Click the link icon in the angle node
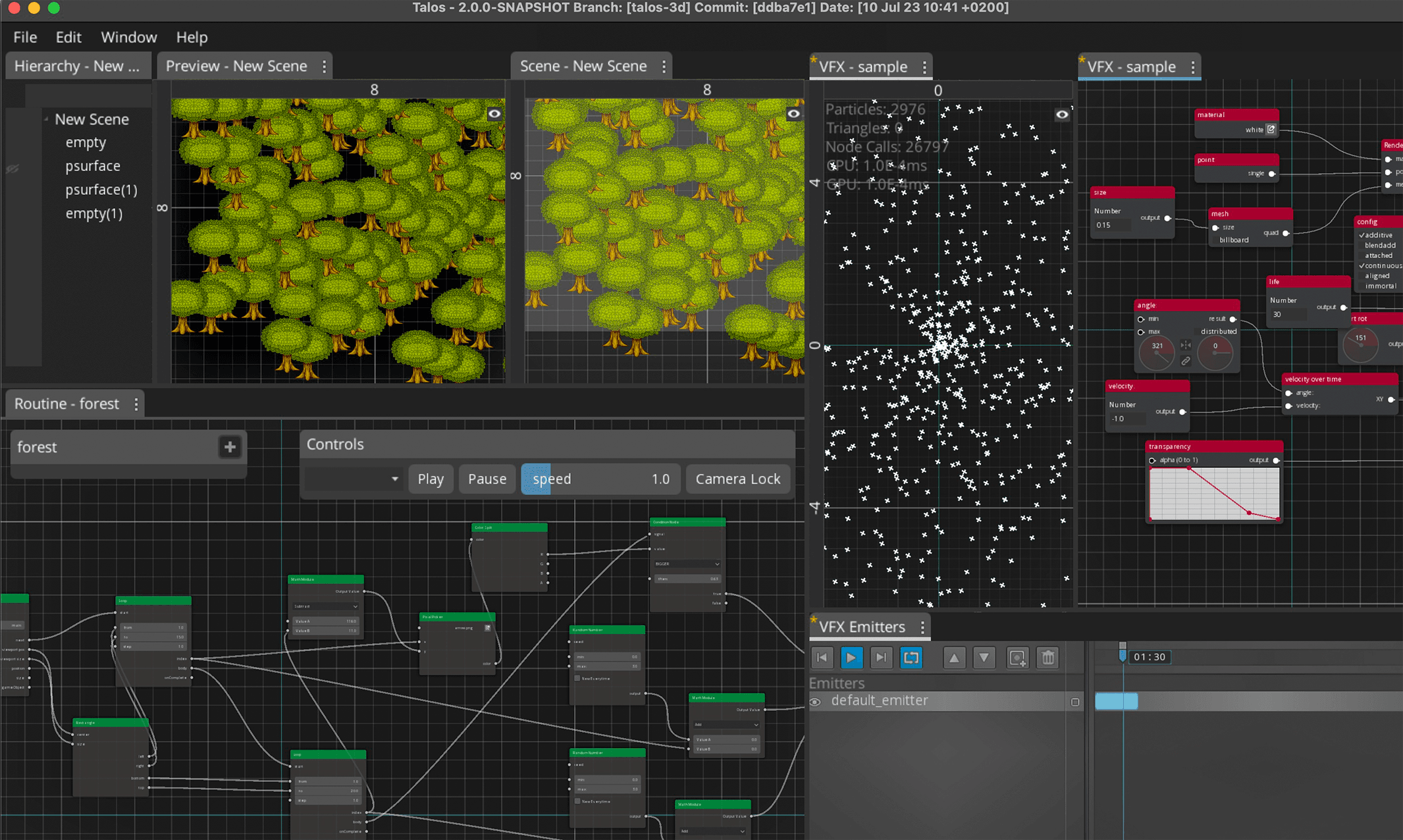 click(x=1186, y=361)
